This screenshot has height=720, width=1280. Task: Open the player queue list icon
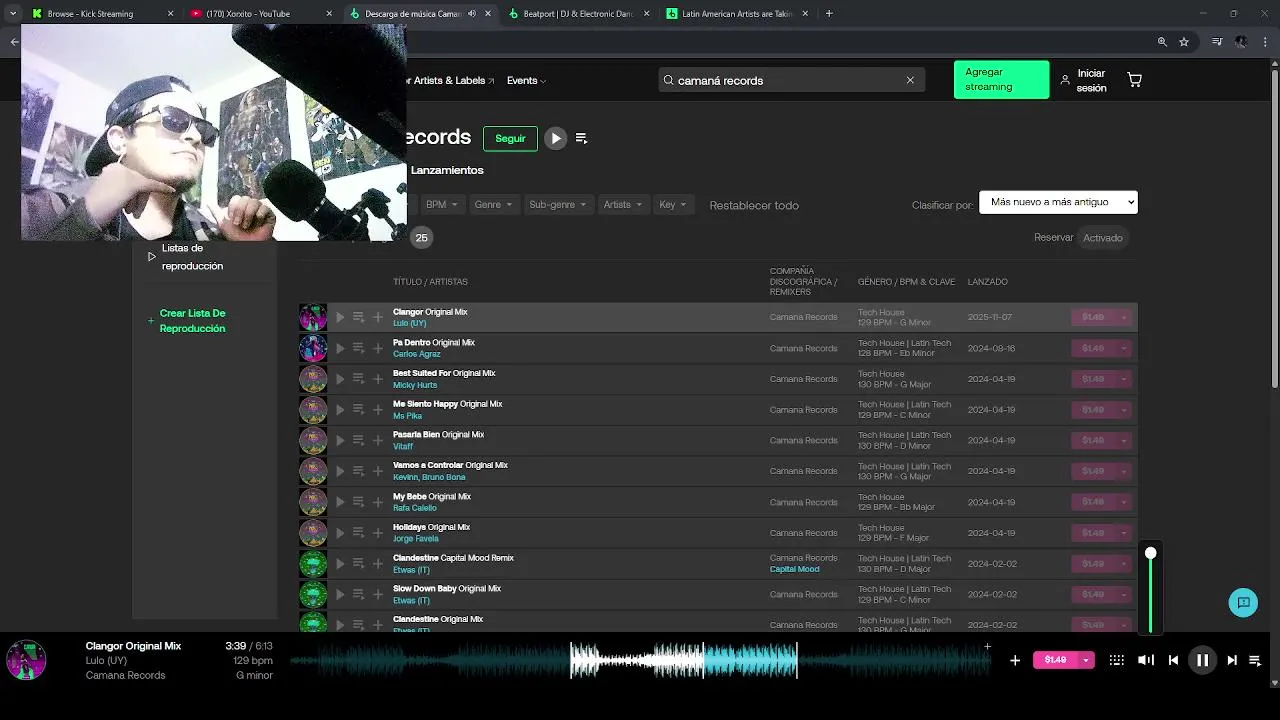tap(1255, 660)
